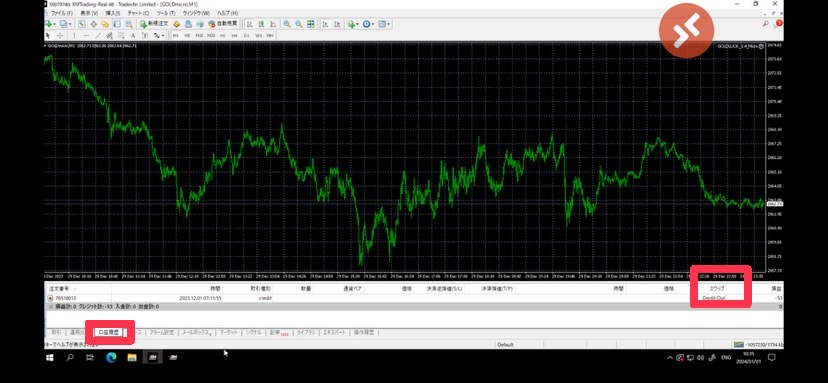This screenshot has width=828, height=383.
Task: Select the Text Label tool
Action: 145,35
